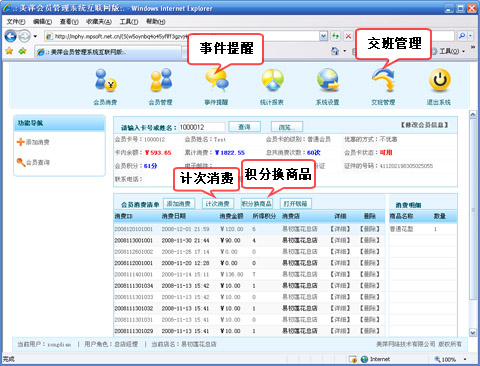Open the zoom level 100% dropdown
This screenshot has height=366, width=480.
click(465, 359)
